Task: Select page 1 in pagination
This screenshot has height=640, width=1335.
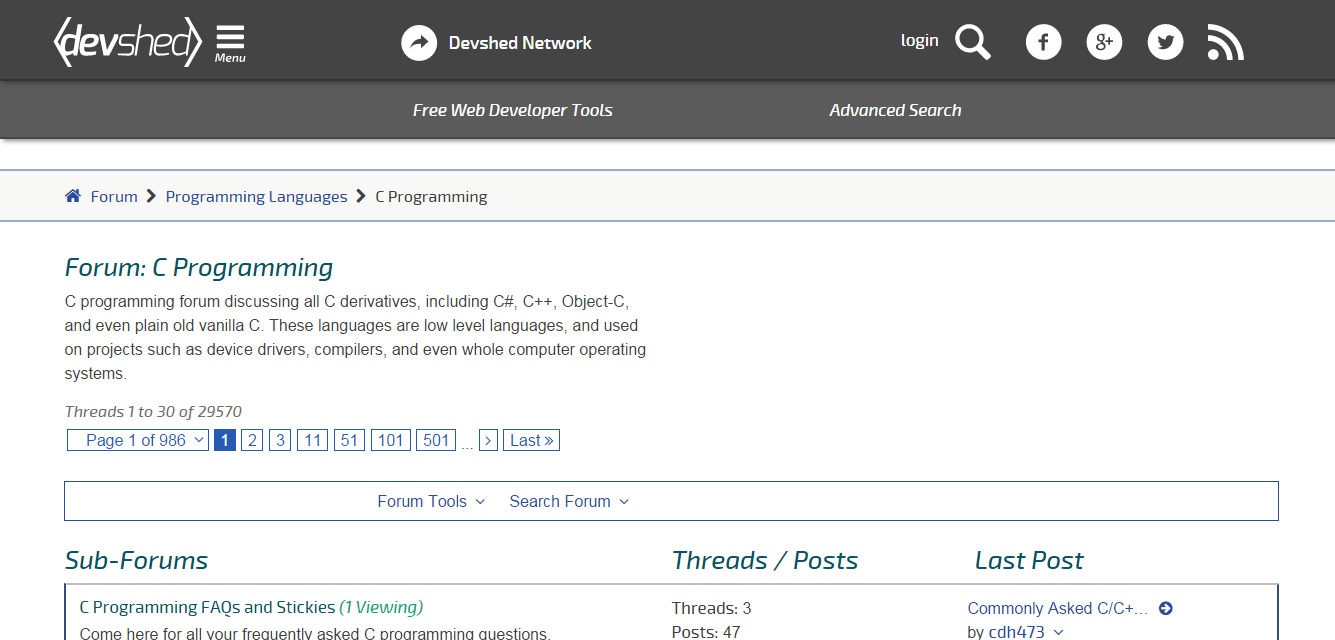Action: (225, 440)
